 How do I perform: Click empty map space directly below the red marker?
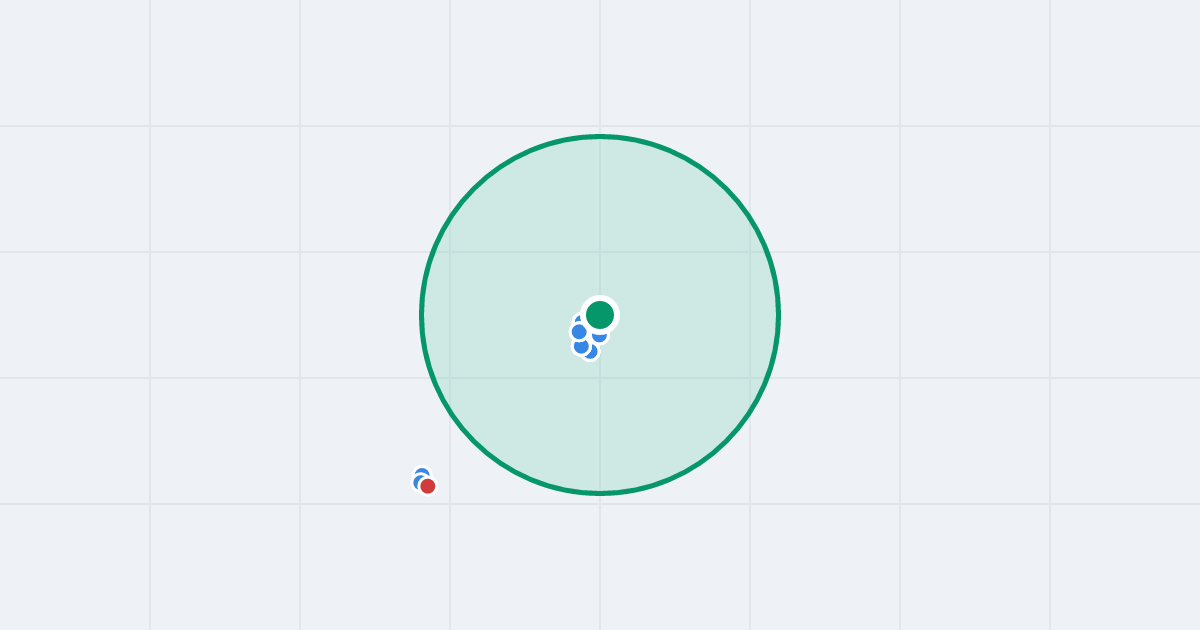pyautogui.click(x=428, y=560)
